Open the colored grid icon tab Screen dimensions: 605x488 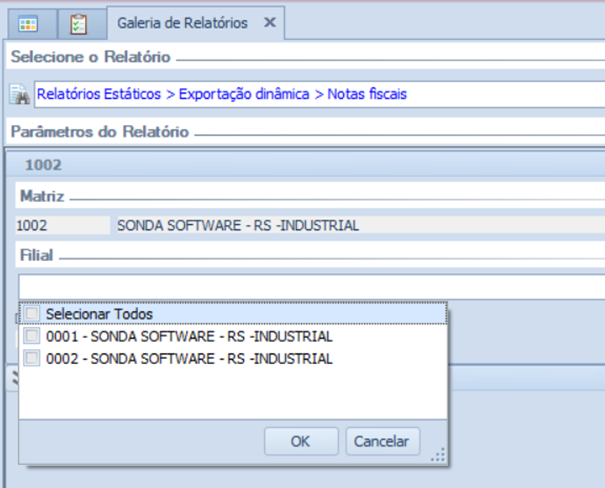(x=28, y=24)
